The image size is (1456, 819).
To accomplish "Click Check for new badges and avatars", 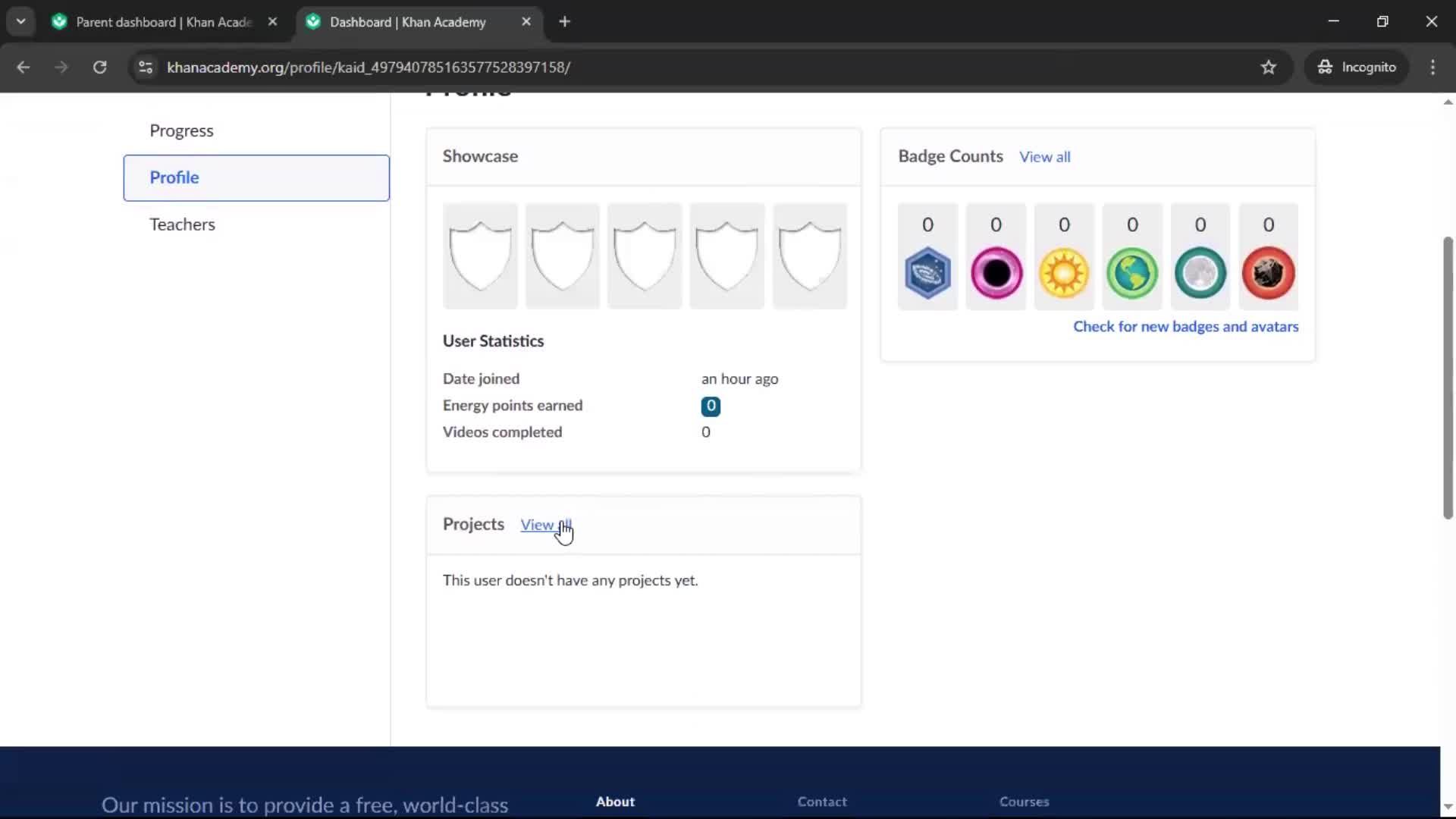I will coord(1185,327).
